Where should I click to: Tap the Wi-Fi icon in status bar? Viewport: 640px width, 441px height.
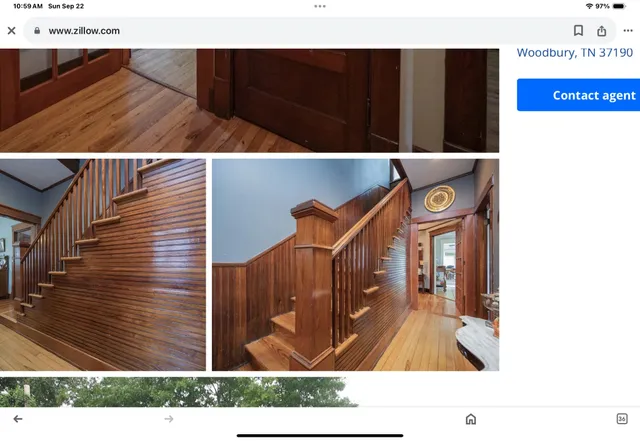(x=589, y=6)
